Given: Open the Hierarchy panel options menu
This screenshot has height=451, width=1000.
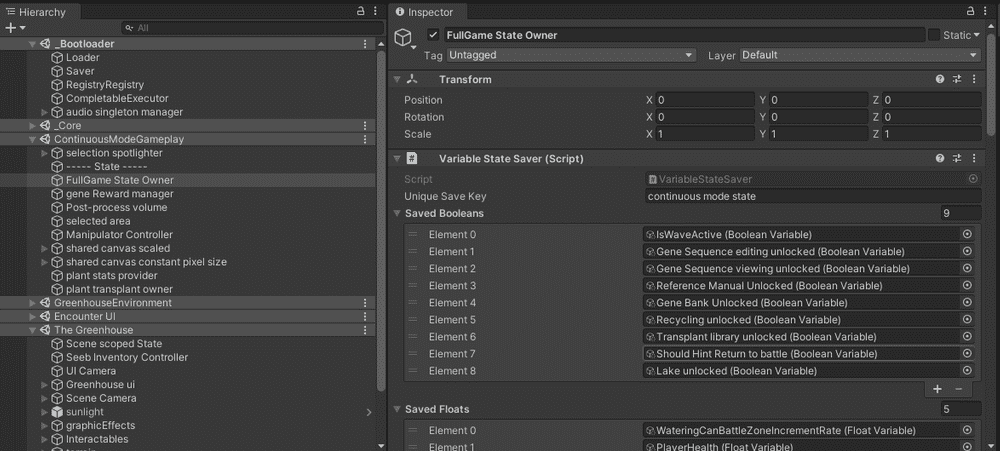Looking at the screenshot, I should (x=374, y=11).
